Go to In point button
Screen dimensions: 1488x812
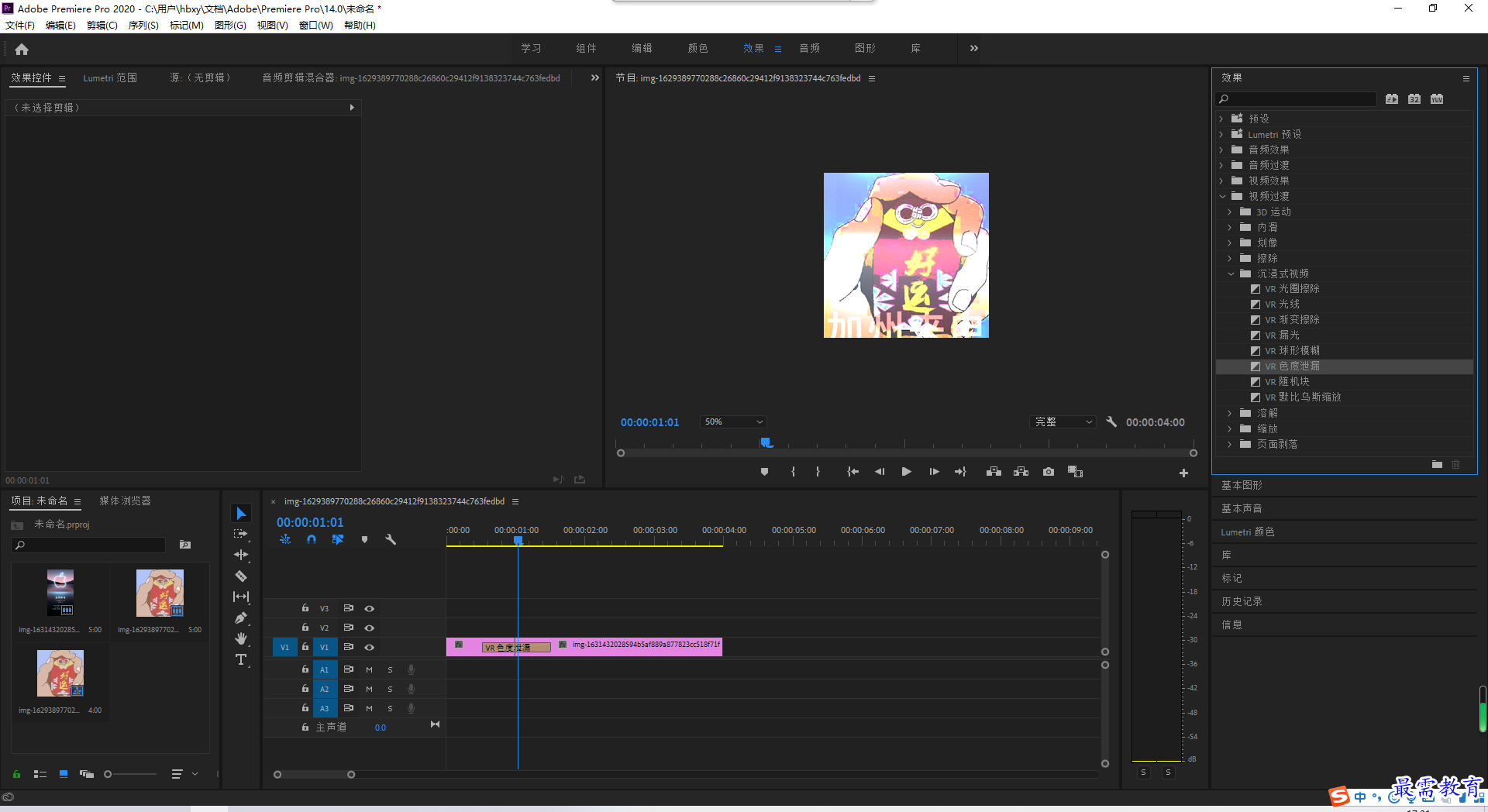[x=852, y=472]
